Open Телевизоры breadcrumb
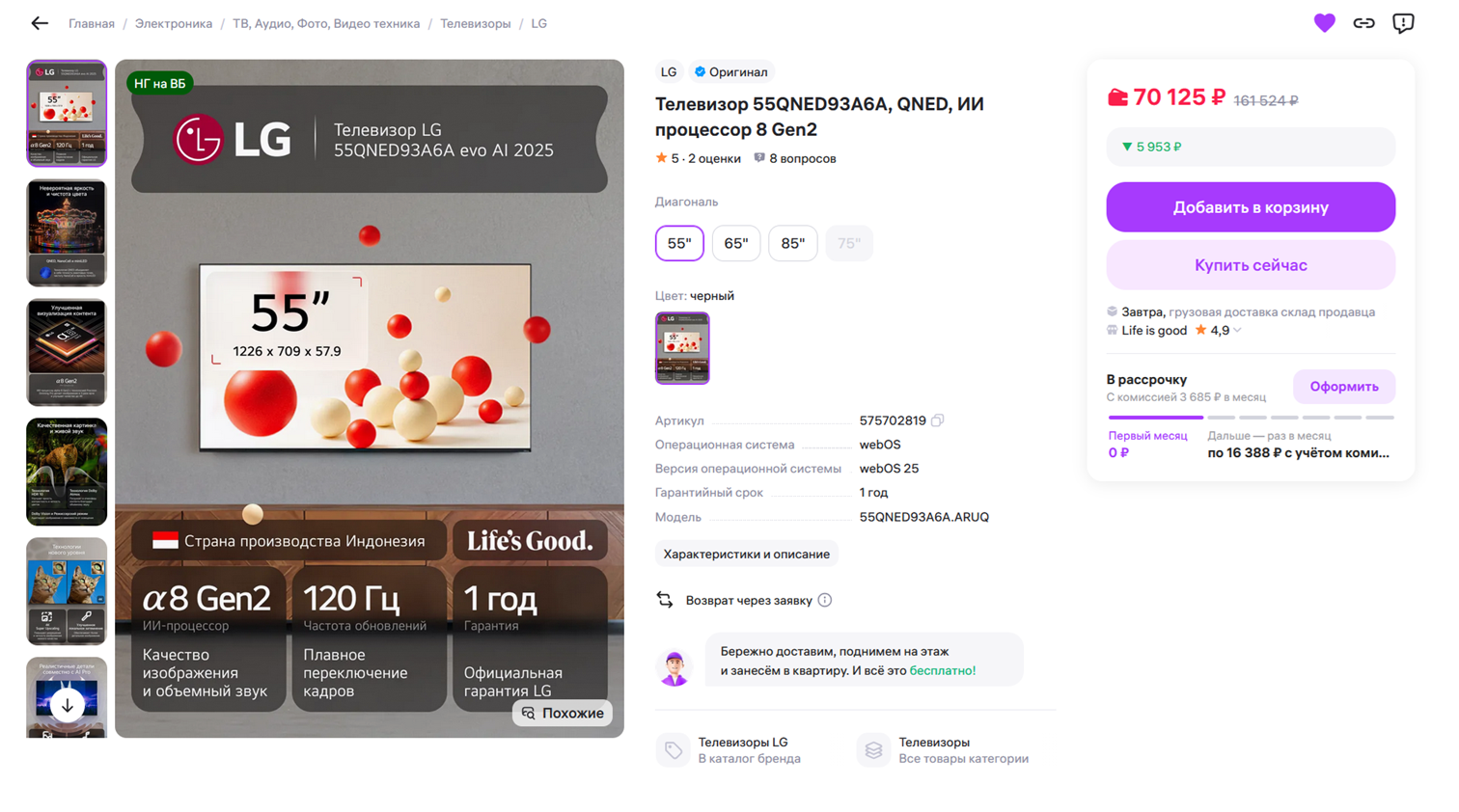The height and width of the screenshot is (812, 1459). (x=476, y=23)
